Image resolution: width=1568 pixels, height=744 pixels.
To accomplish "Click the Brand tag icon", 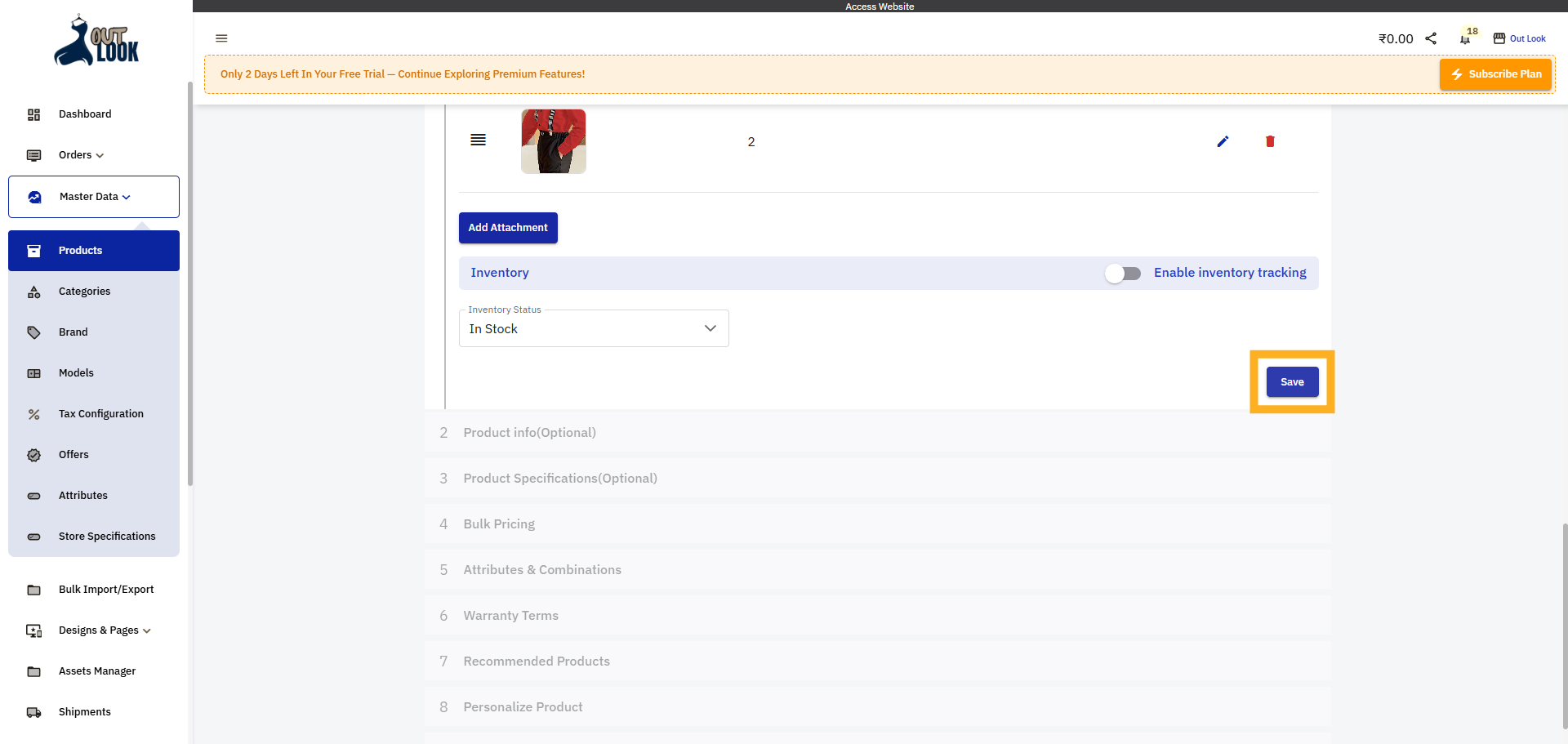I will [x=33, y=332].
